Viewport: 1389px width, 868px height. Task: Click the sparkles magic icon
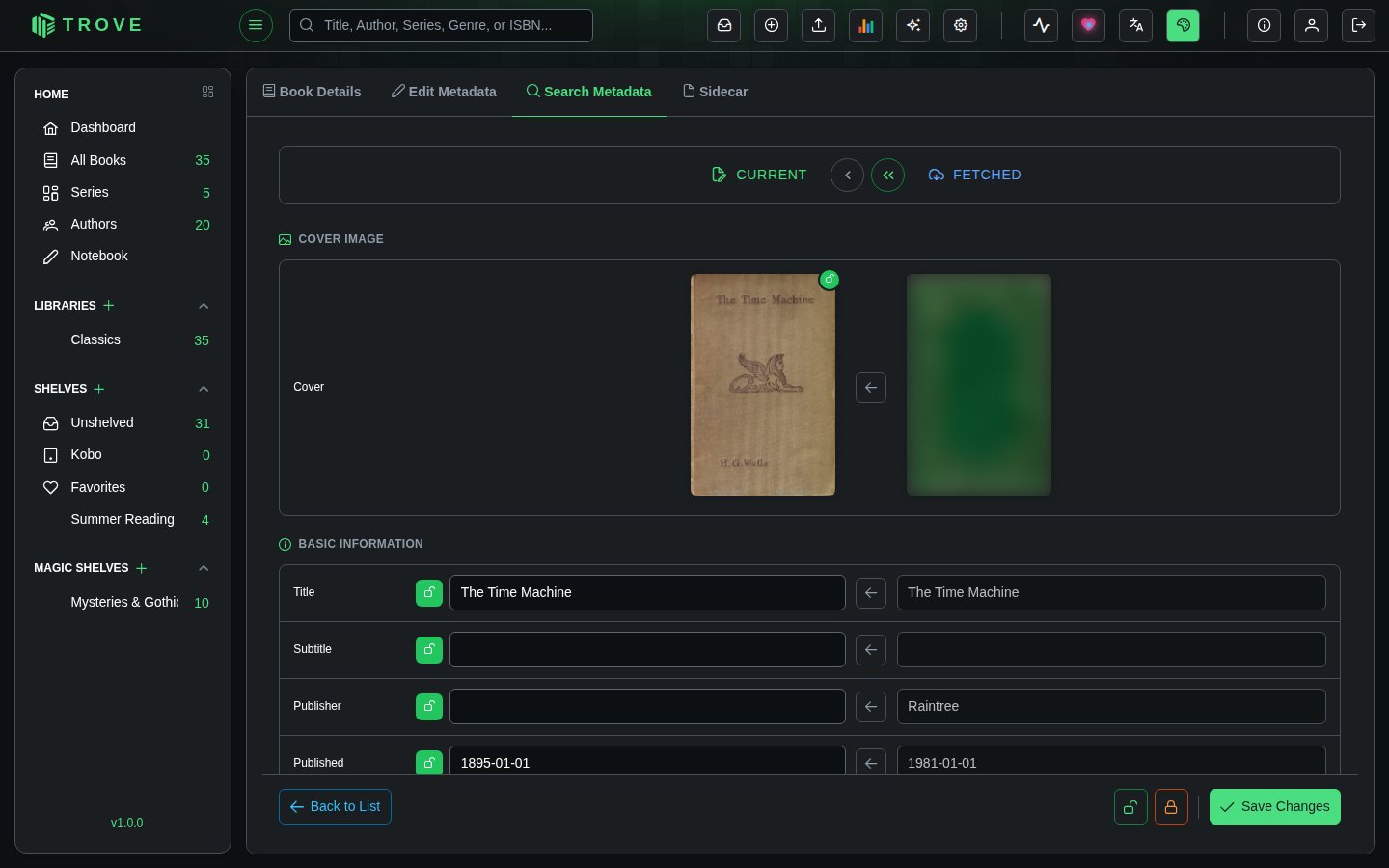tap(913, 25)
